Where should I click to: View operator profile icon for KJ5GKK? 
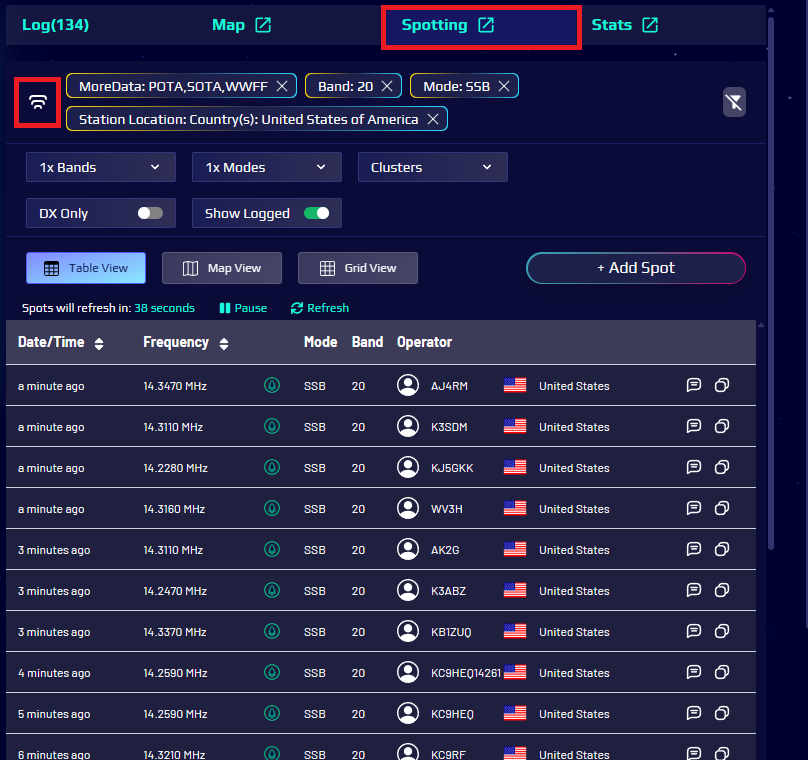pyautogui.click(x=408, y=467)
